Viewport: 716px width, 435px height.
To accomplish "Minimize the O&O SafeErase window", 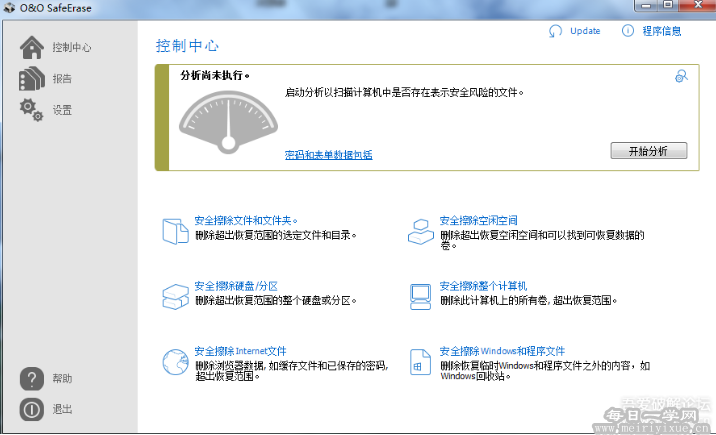I will click(646, 5).
